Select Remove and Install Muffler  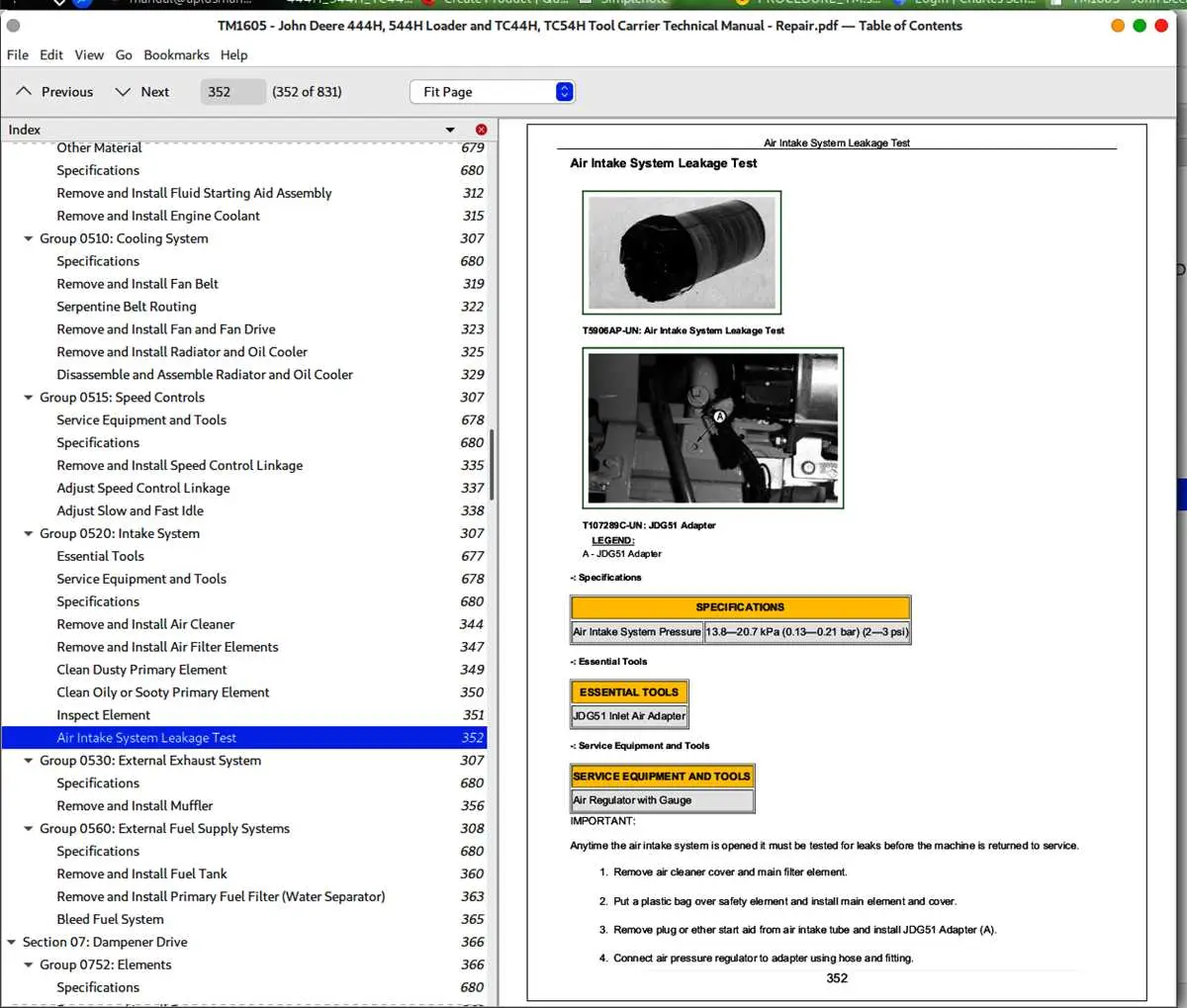point(135,806)
